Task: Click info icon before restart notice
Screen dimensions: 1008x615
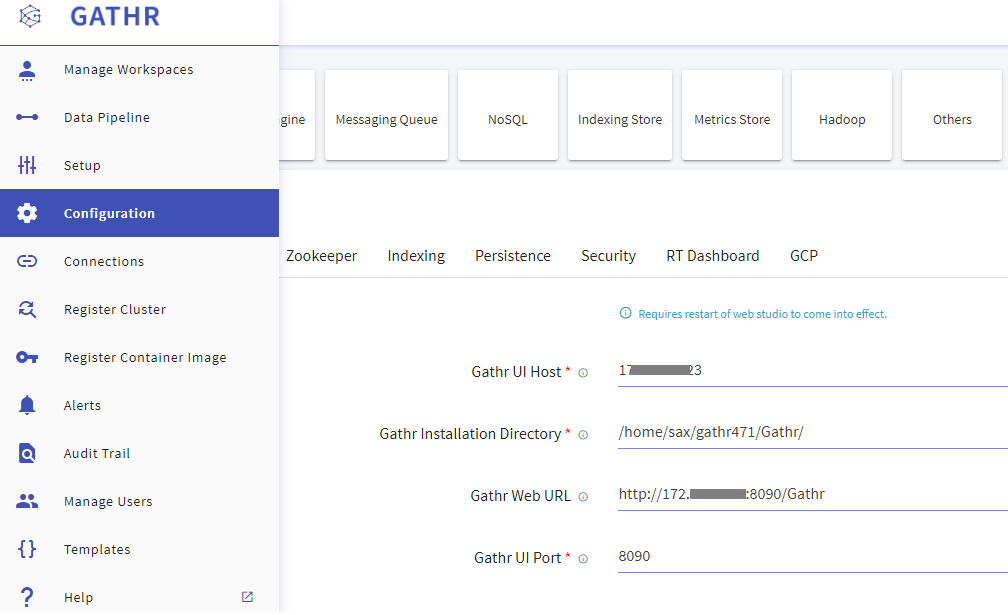Action: pyautogui.click(x=625, y=313)
